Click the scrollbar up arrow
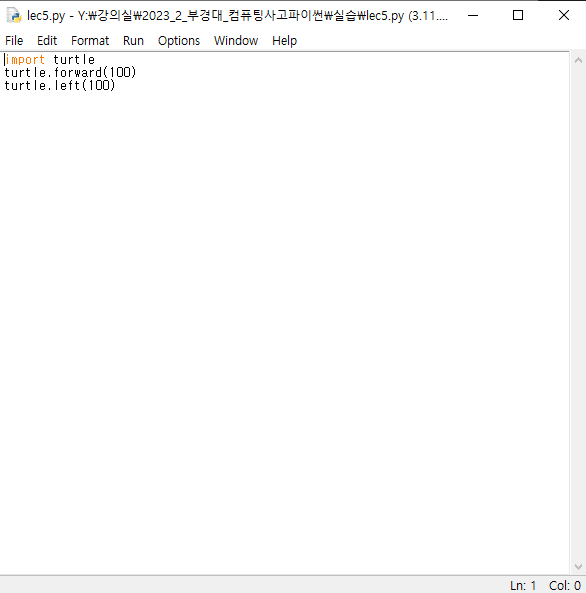 (x=578, y=60)
